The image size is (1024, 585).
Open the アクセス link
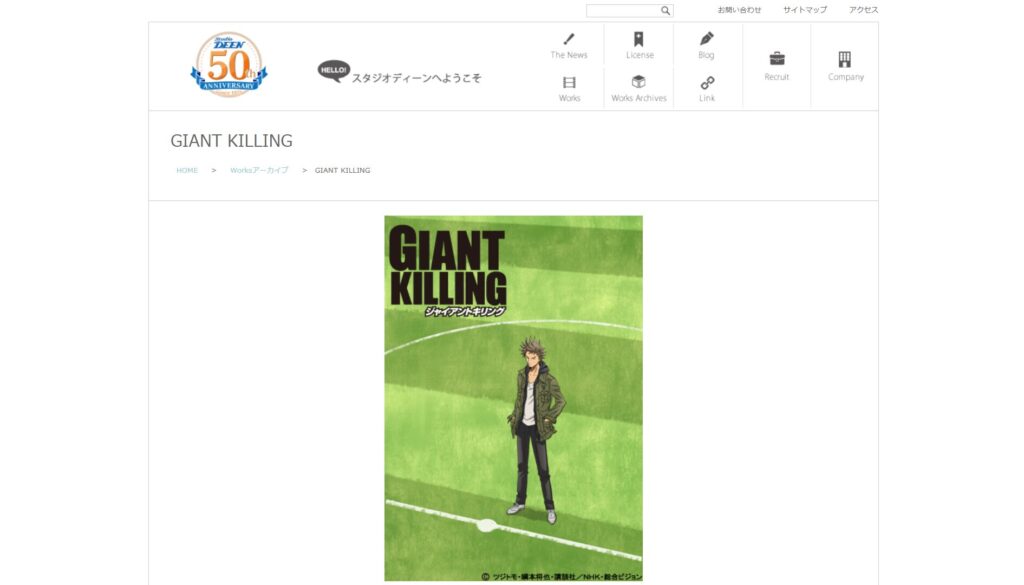tap(863, 10)
